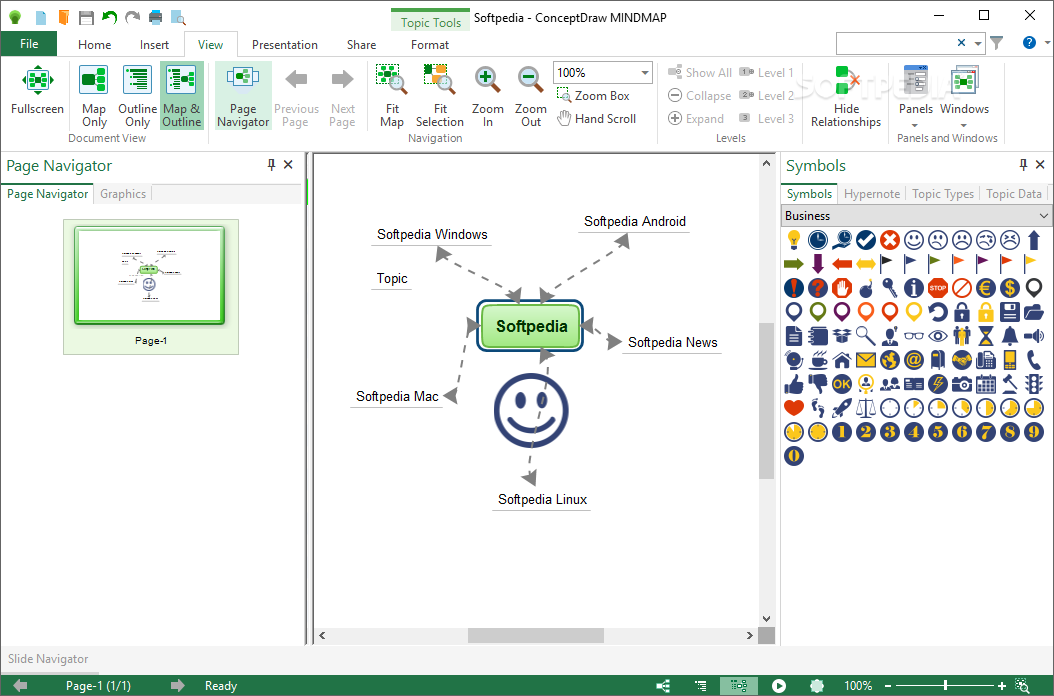Open the Panels dropdown
Viewport: 1054px width, 696px height.
(916, 97)
